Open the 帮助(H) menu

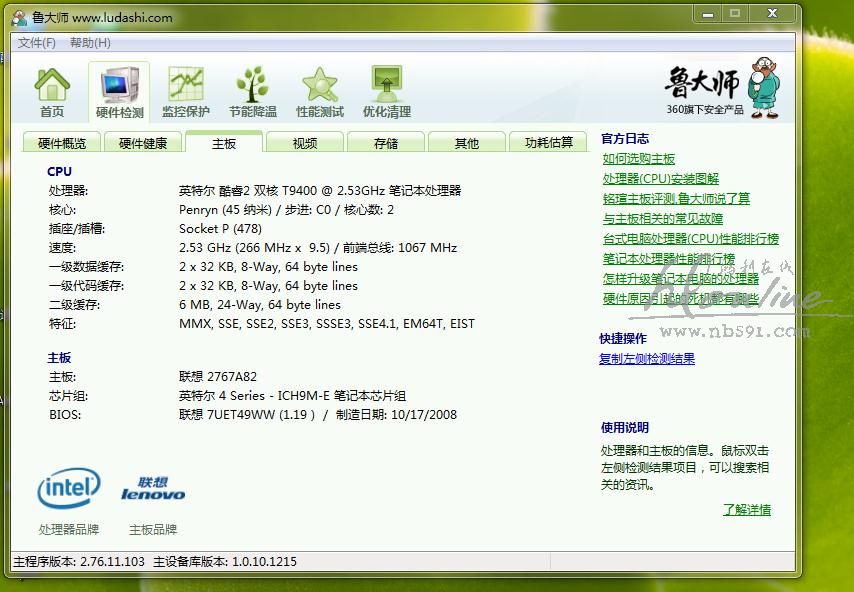(x=90, y=43)
